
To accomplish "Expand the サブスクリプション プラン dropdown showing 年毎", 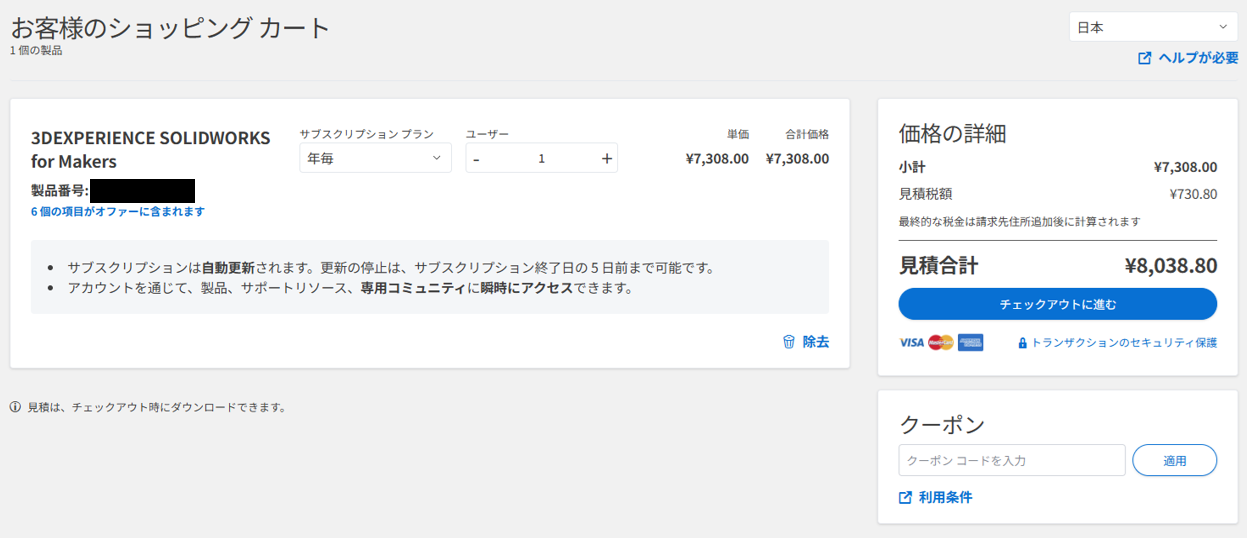I will [x=375, y=158].
